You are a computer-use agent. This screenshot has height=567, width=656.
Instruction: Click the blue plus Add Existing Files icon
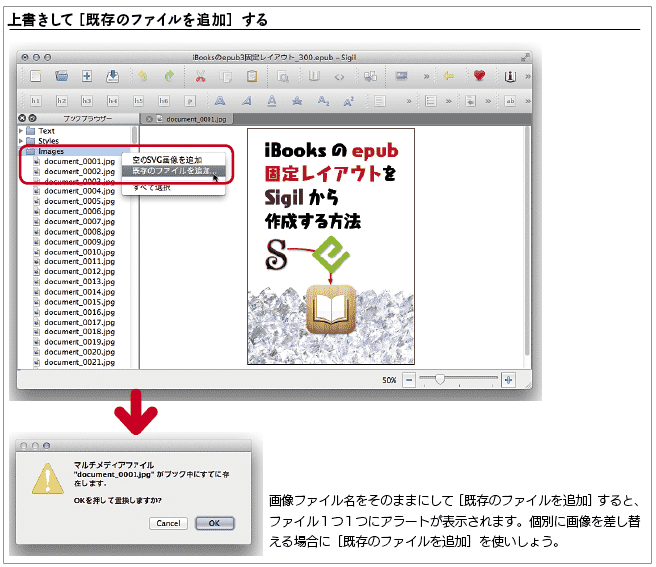(87, 76)
